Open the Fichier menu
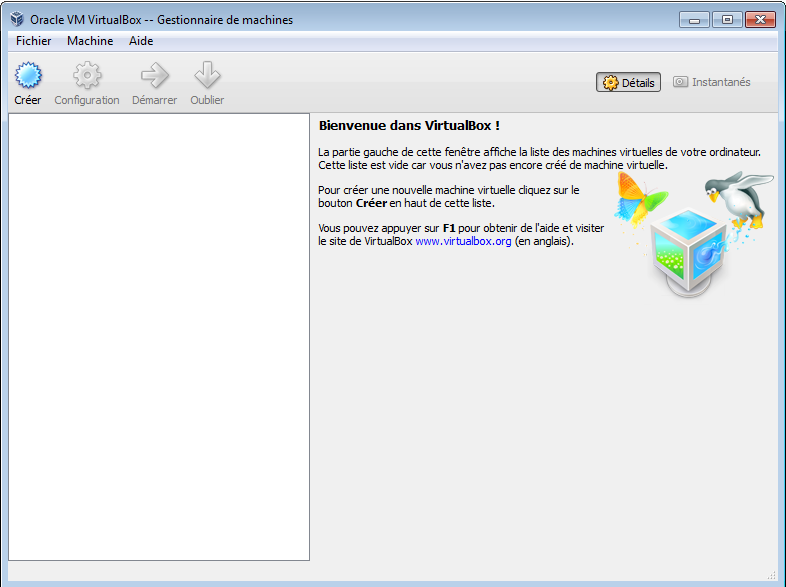This screenshot has width=786, height=587. (x=34, y=41)
